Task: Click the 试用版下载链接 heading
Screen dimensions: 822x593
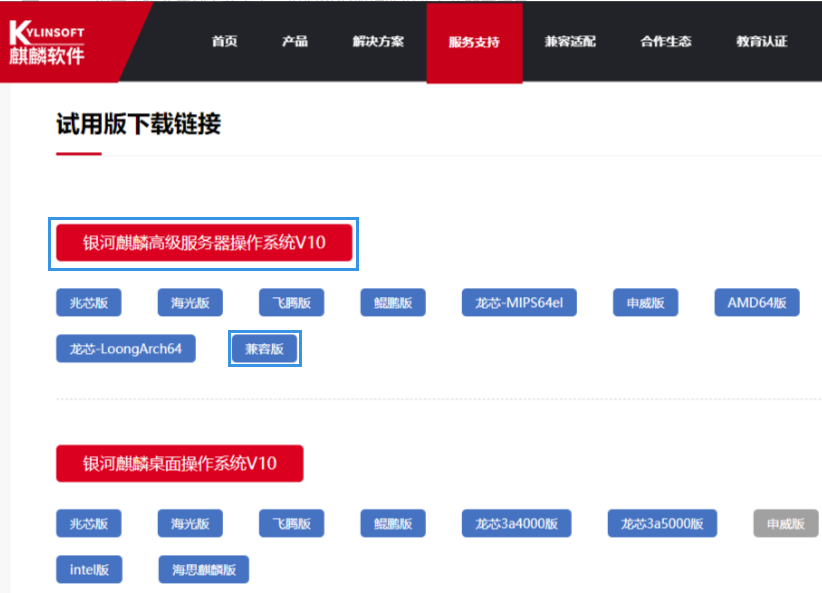Action: 138,124
